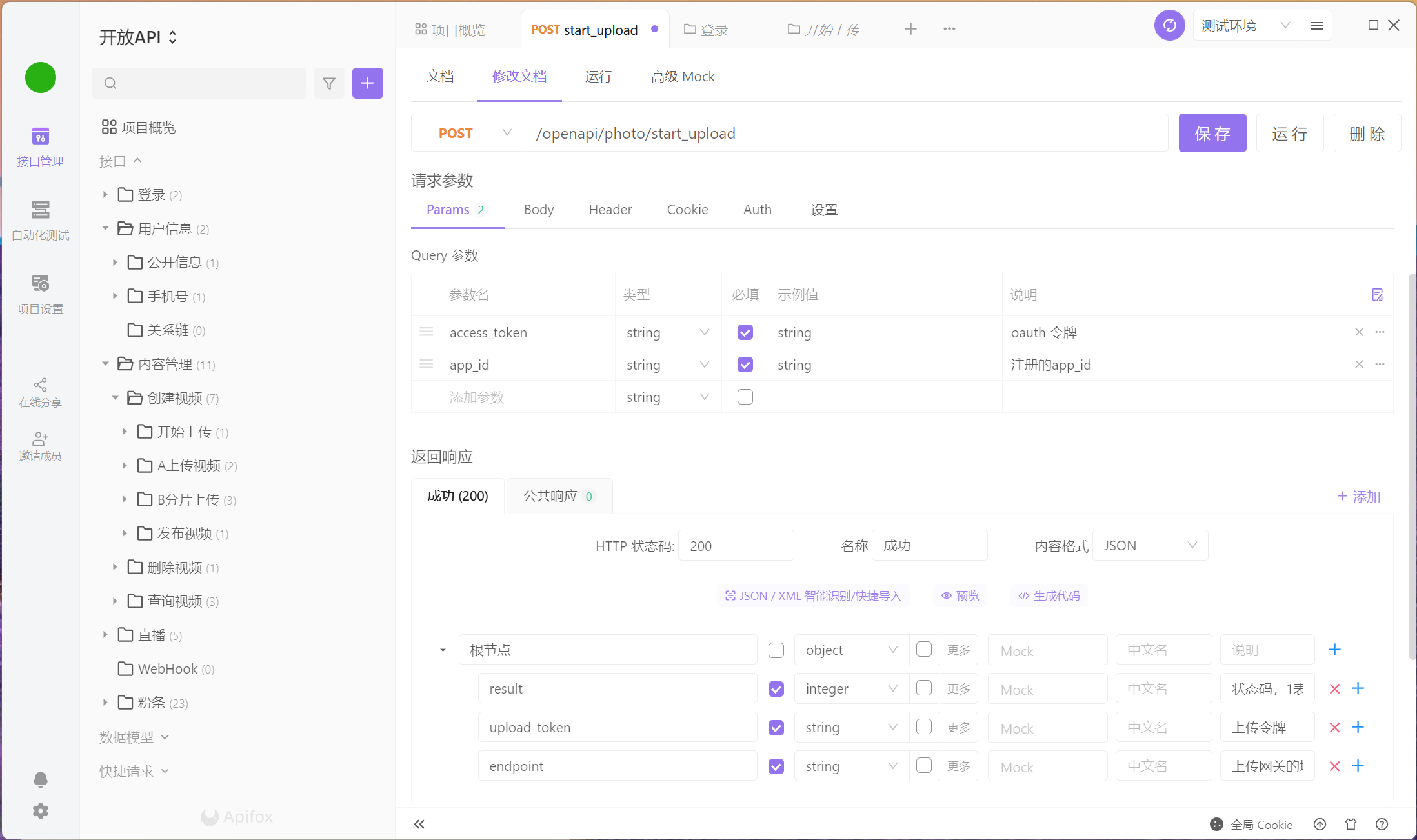
Task: Open 自动化测试 sidebar section
Action: point(40,221)
